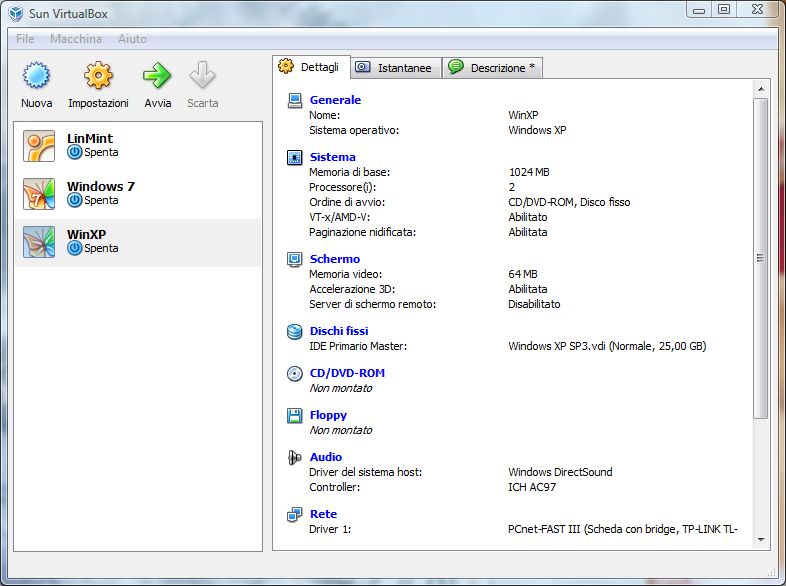This screenshot has width=786, height=586.
Task: Click the VirtualBox cube title icon
Action: coord(16,13)
